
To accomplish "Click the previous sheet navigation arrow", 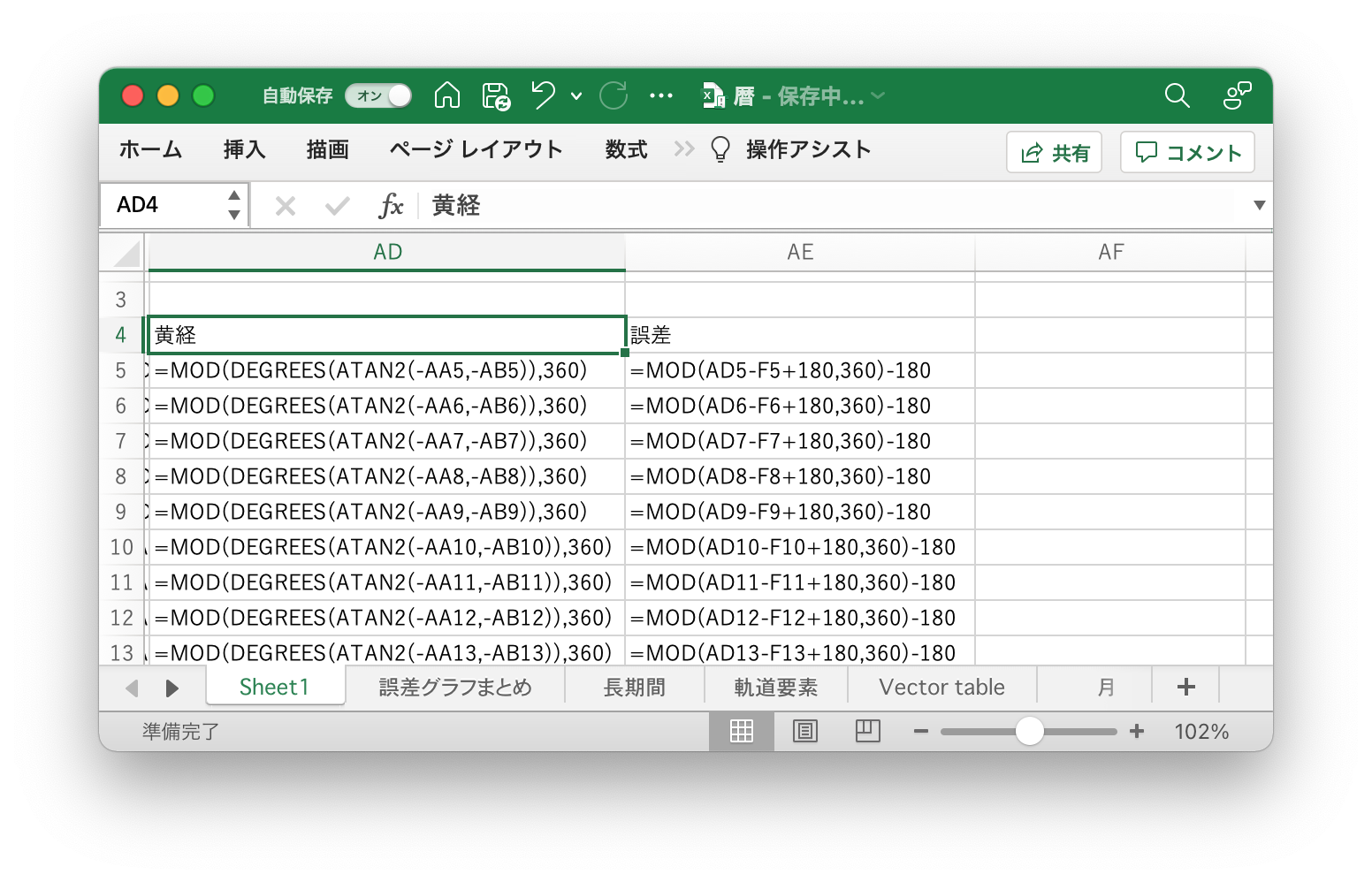I will (132, 688).
